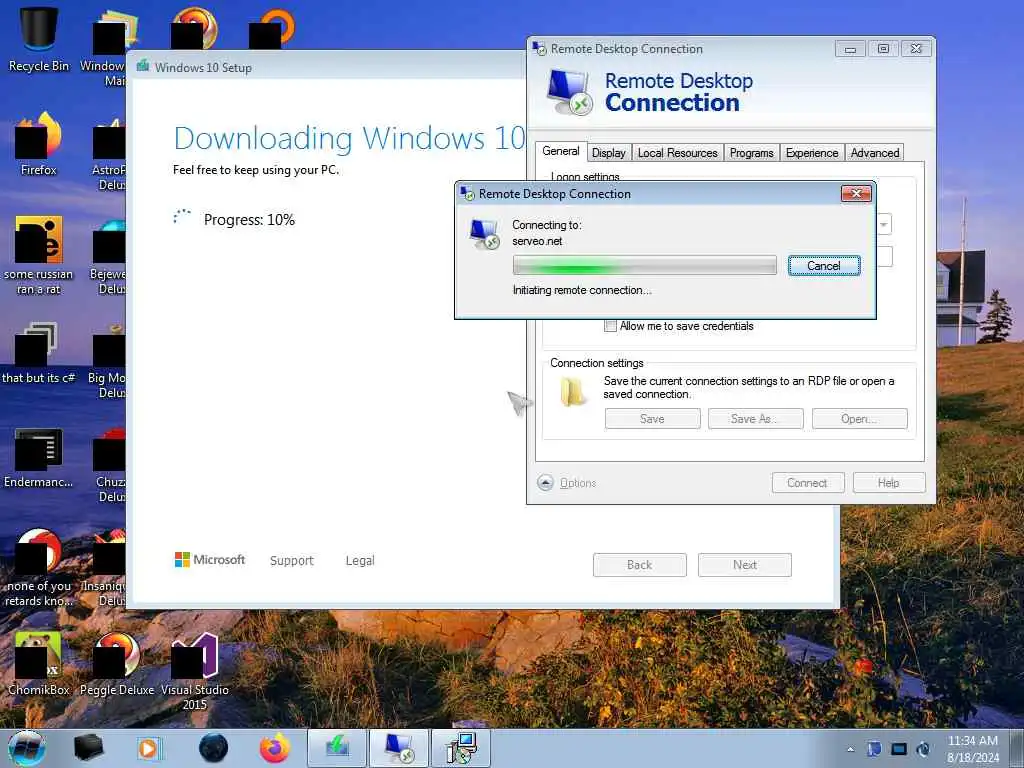Image resolution: width=1024 pixels, height=768 pixels.
Task: Open the Advanced tab
Action: point(874,153)
